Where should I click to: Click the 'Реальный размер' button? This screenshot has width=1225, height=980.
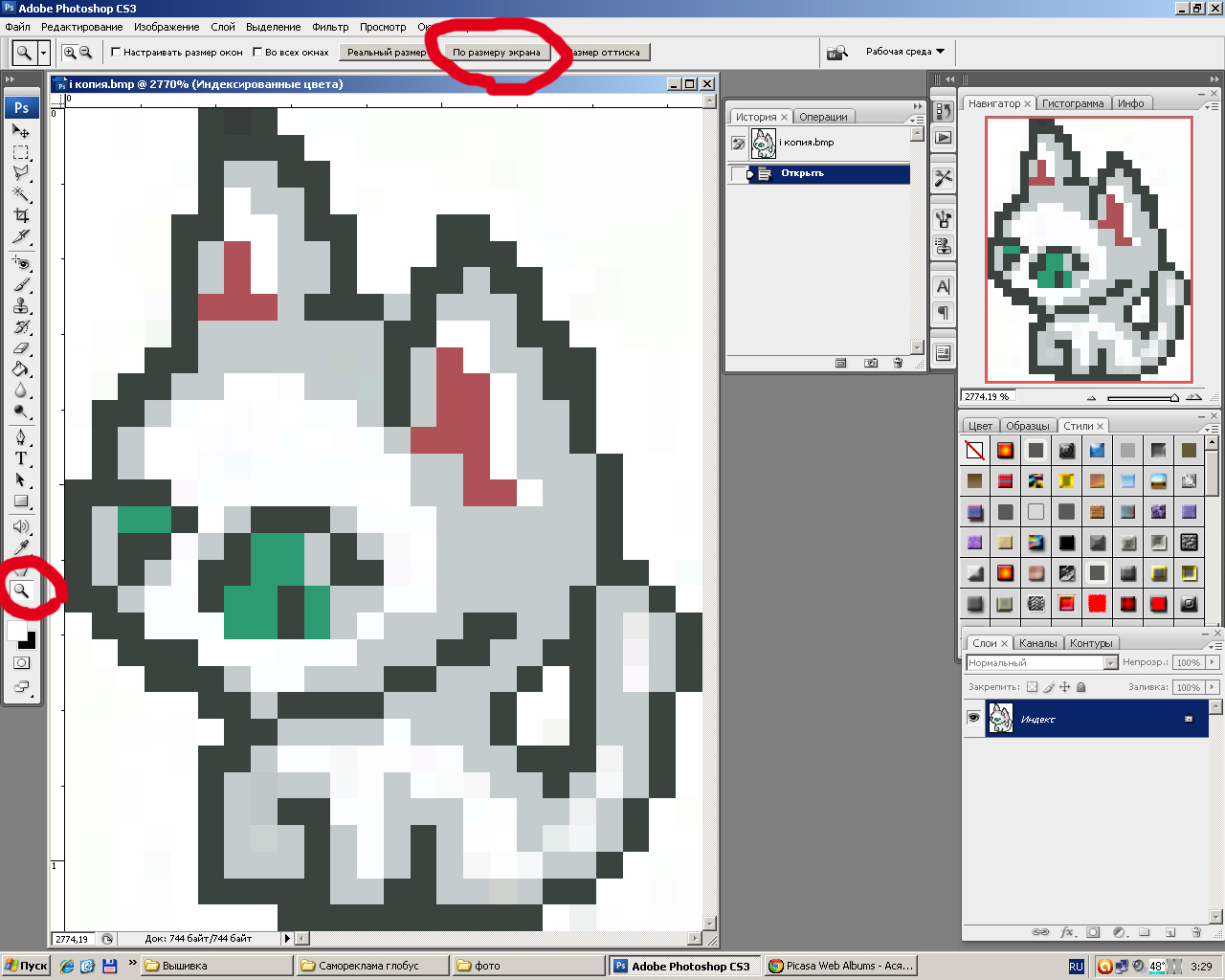click(x=386, y=53)
